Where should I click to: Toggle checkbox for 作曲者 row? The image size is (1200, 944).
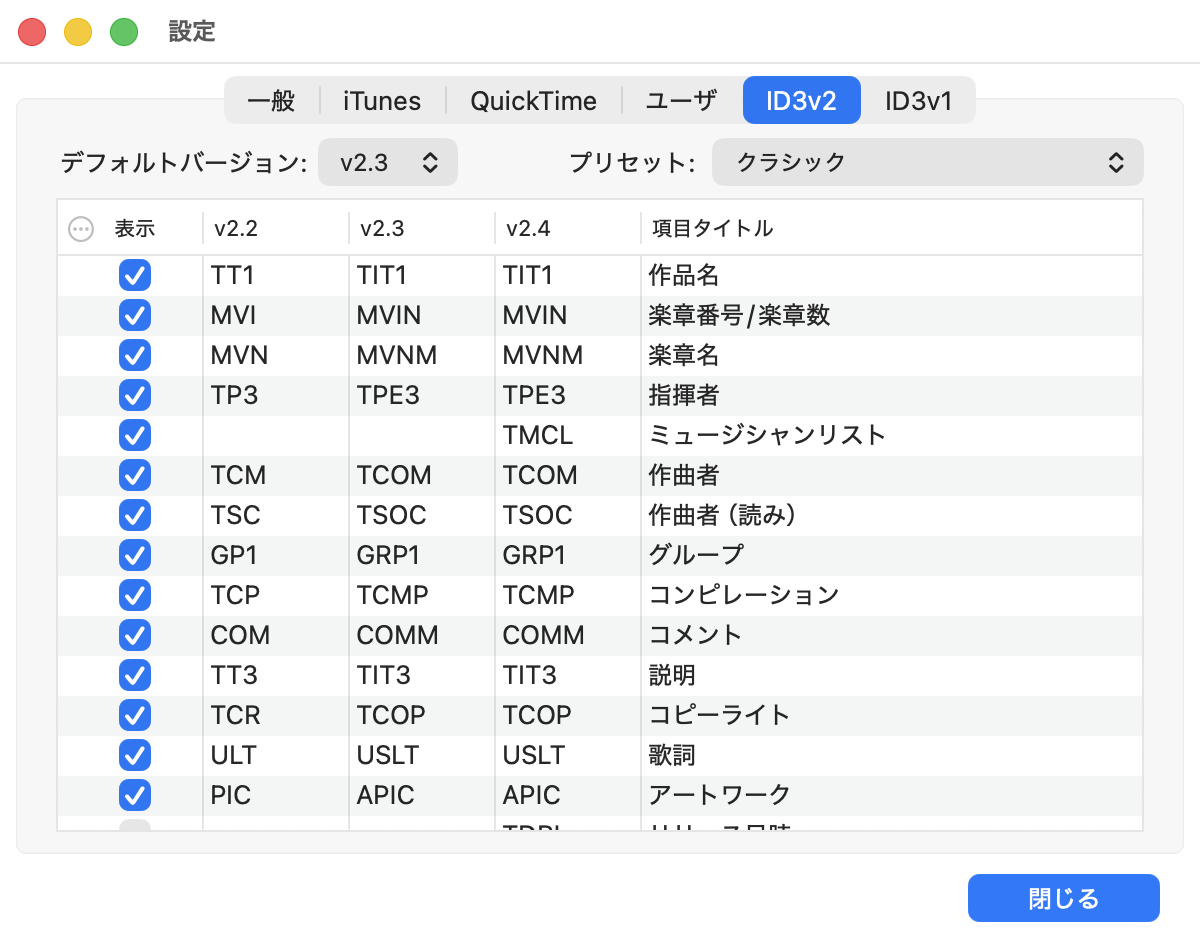pyautogui.click(x=135, y=475)
